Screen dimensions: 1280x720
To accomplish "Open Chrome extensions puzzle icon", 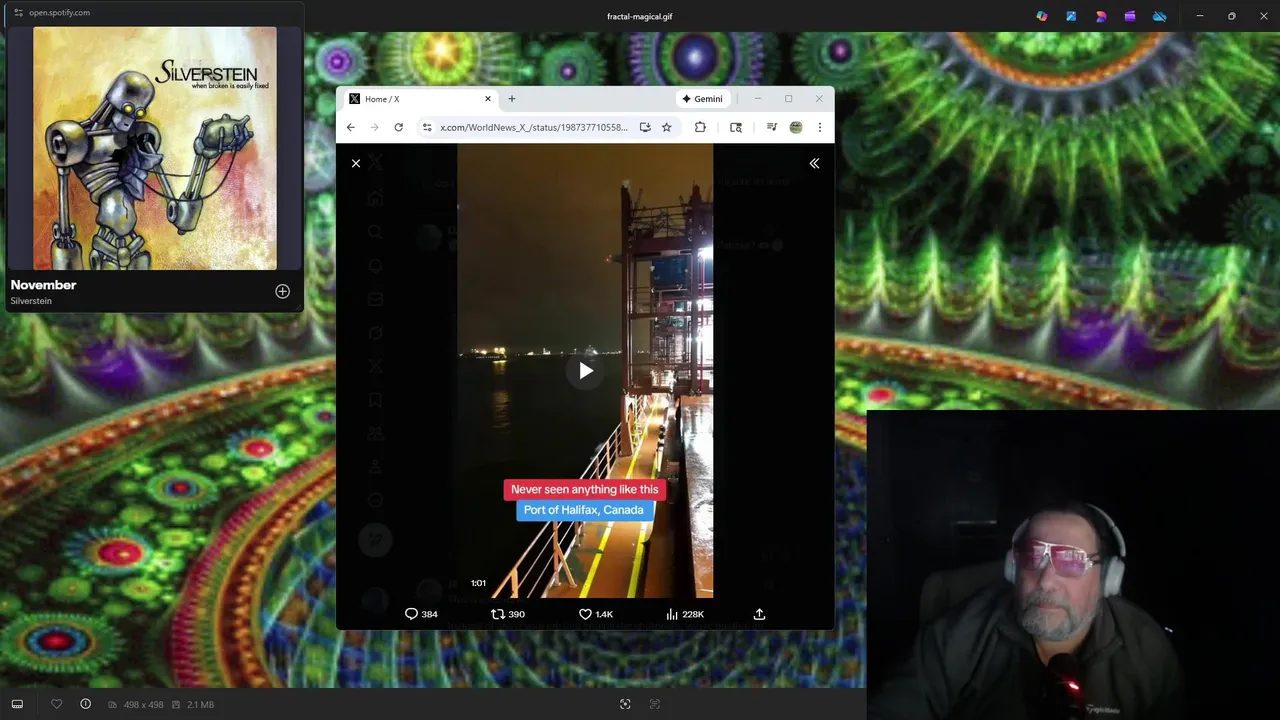I will tap(700, 127).
